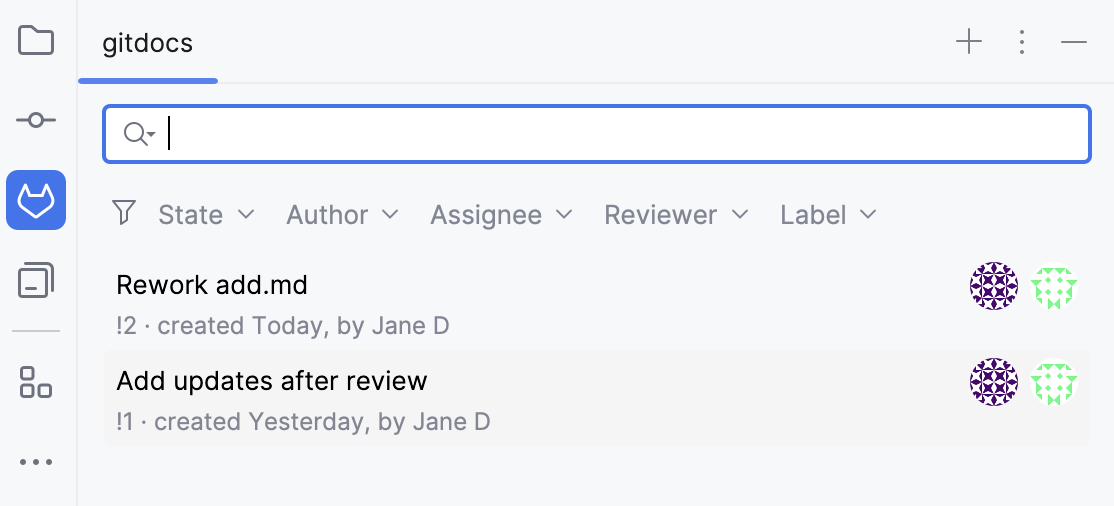Expand the Author filter dropdown
1114x506 pixels.
[x=342, y=215]
